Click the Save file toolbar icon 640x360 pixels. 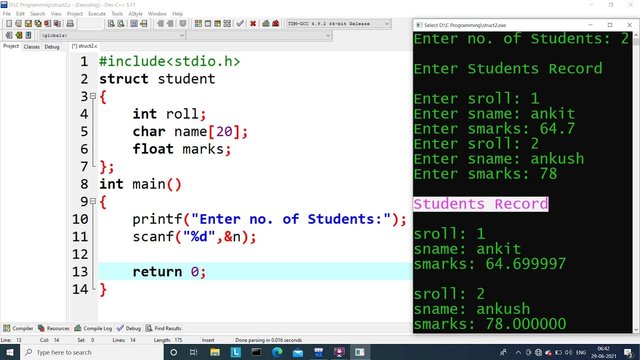[x=28, y=24]
